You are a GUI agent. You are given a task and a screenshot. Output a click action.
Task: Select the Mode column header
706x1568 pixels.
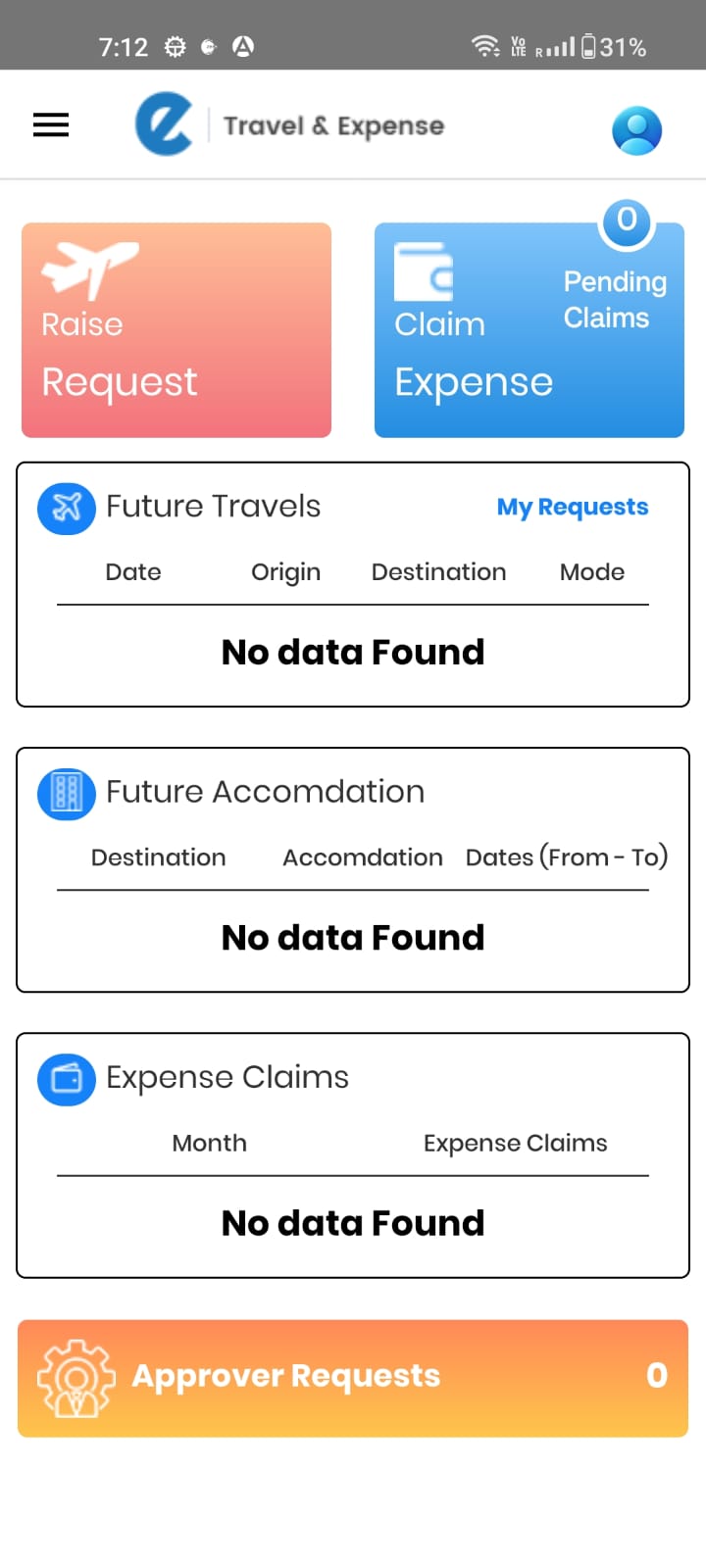tap(591, 572)
